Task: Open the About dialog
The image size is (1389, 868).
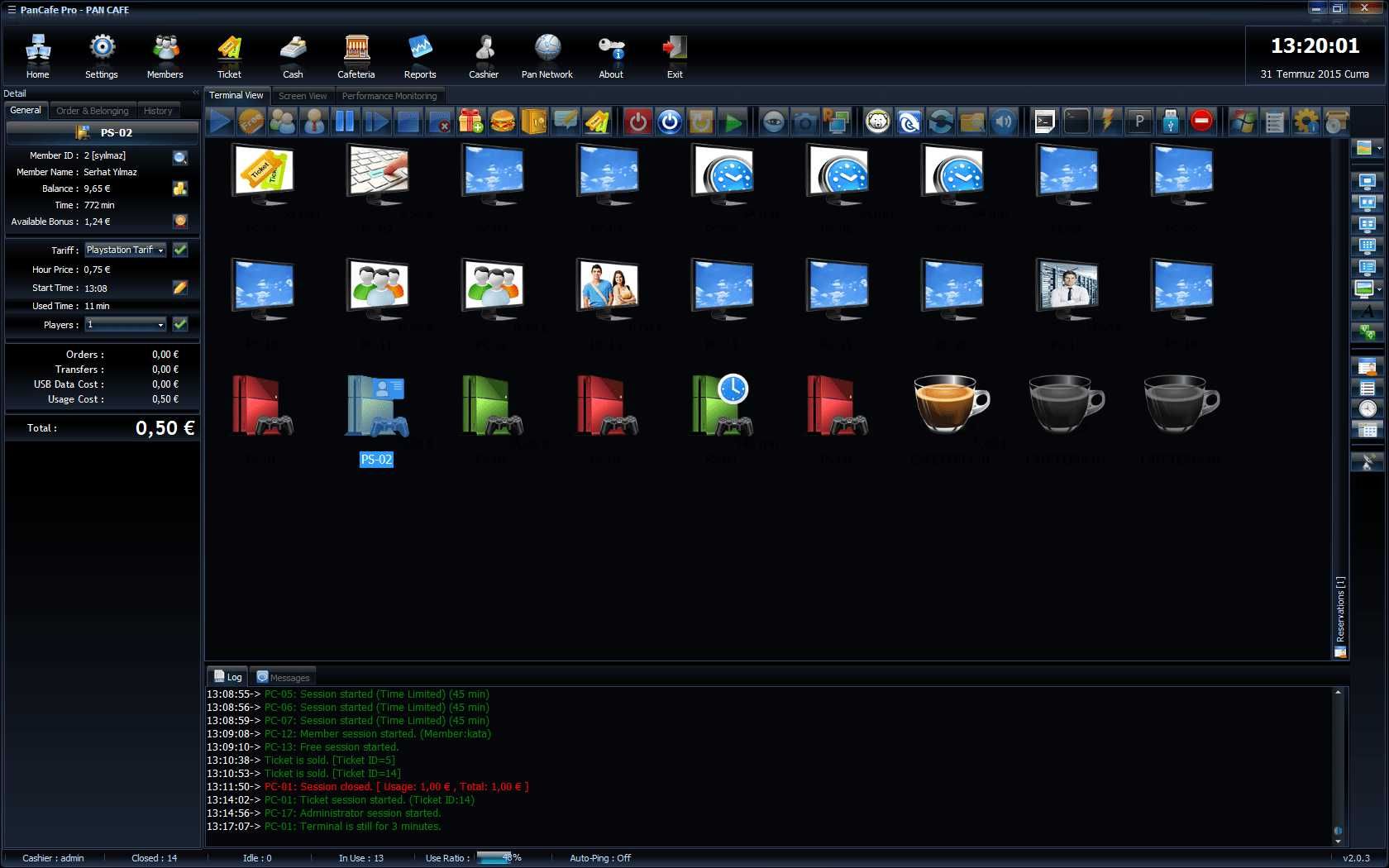Action: point(611,56)
